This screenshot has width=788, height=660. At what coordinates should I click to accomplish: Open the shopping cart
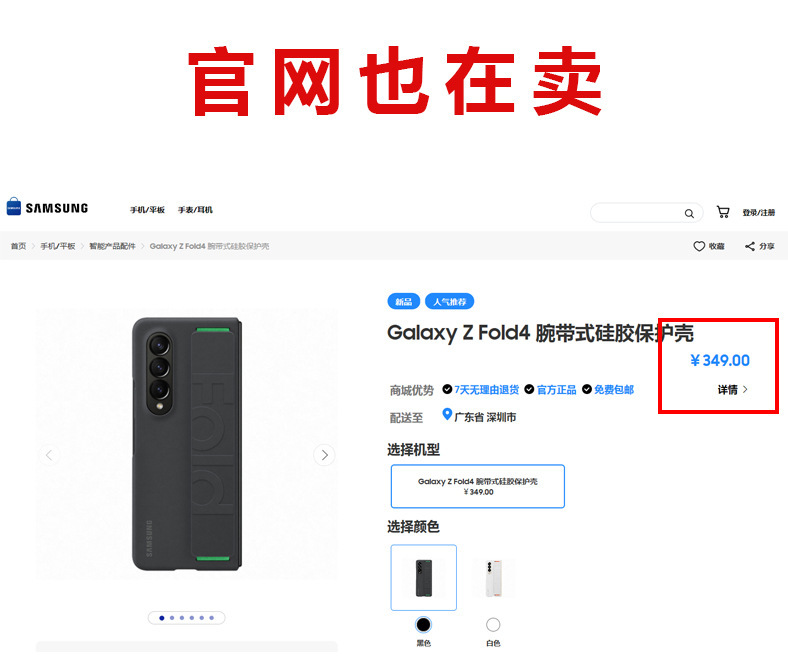[x=723, y=212]
